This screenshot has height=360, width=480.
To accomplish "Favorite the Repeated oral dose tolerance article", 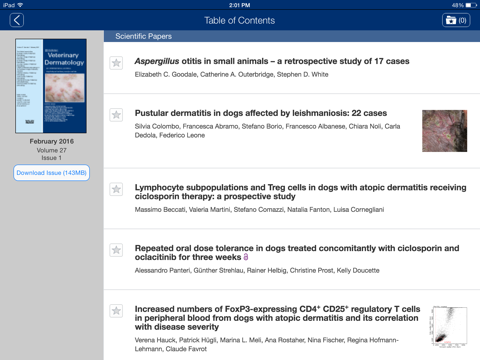I will [x=116, y=250].
